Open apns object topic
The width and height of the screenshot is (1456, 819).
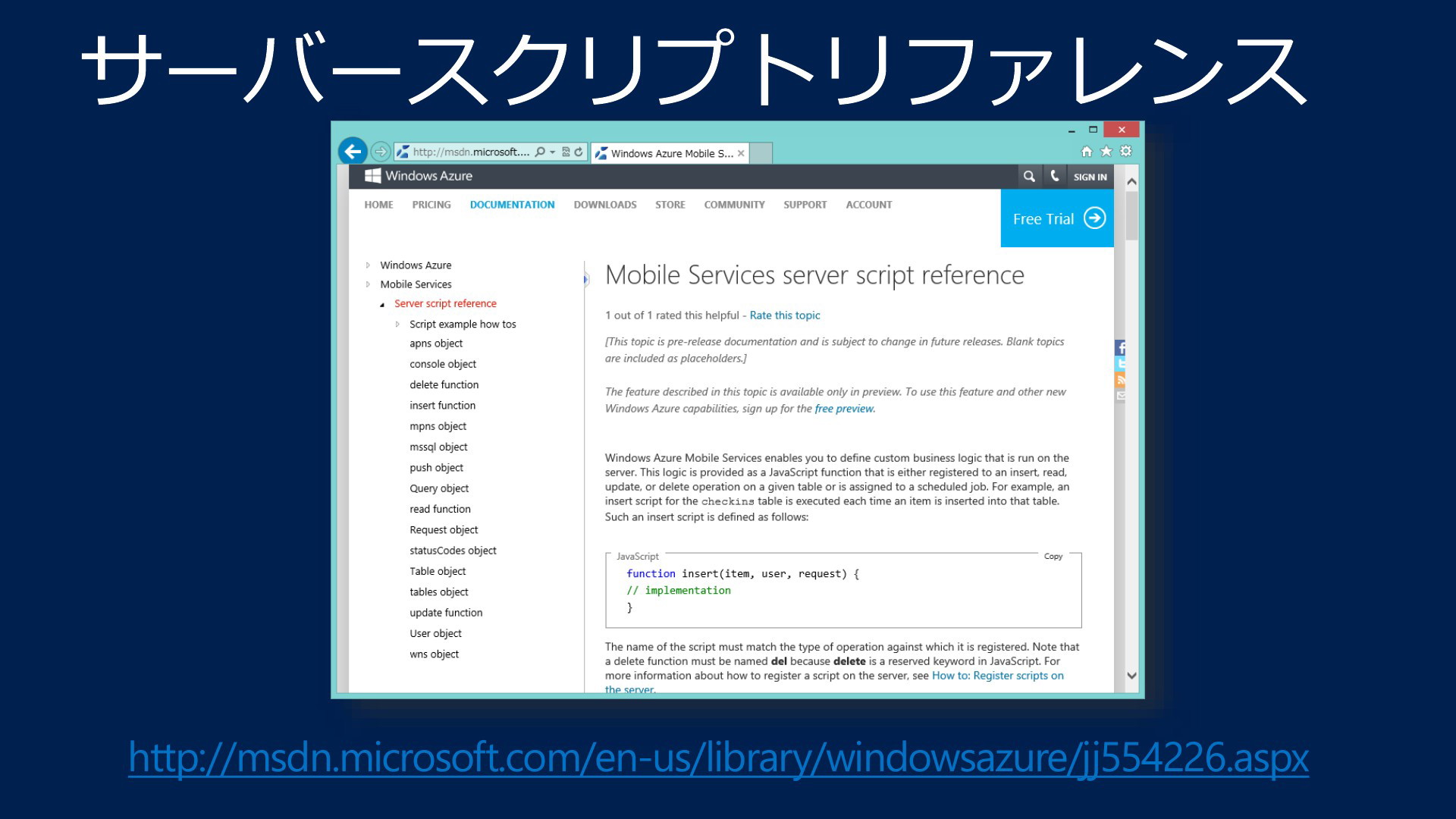coord(436,344)
